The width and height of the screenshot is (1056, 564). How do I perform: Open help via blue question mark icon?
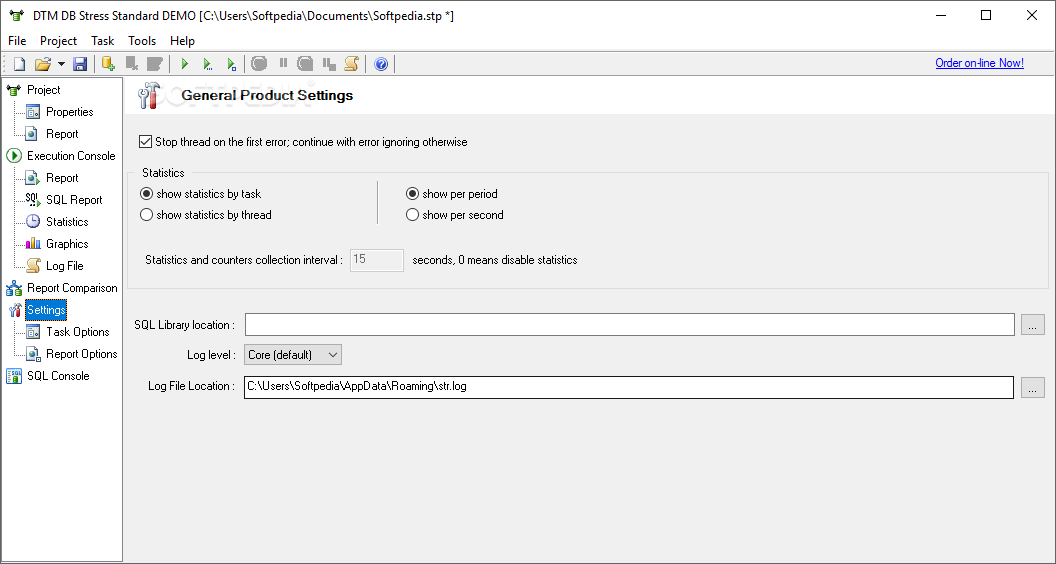coord(381,64)
